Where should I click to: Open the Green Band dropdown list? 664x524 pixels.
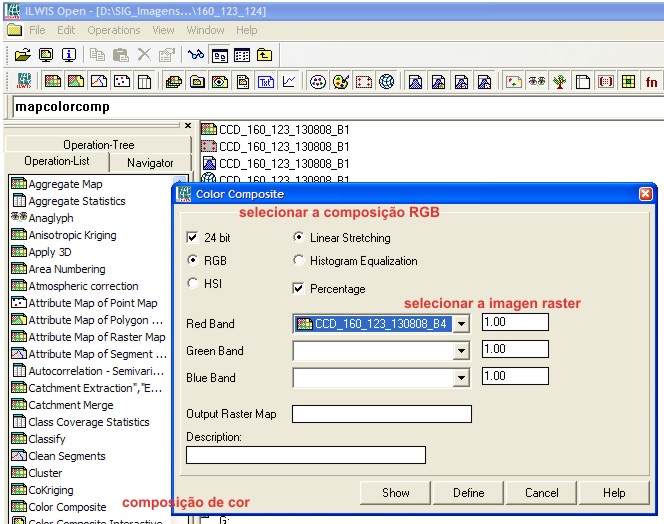pyautogui.click(x=460, y=351)
